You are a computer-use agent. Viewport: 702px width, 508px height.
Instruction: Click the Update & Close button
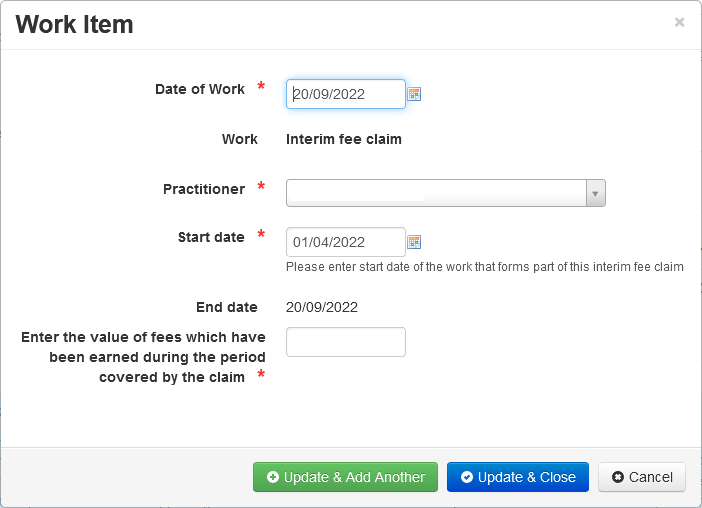coord(518,477)
